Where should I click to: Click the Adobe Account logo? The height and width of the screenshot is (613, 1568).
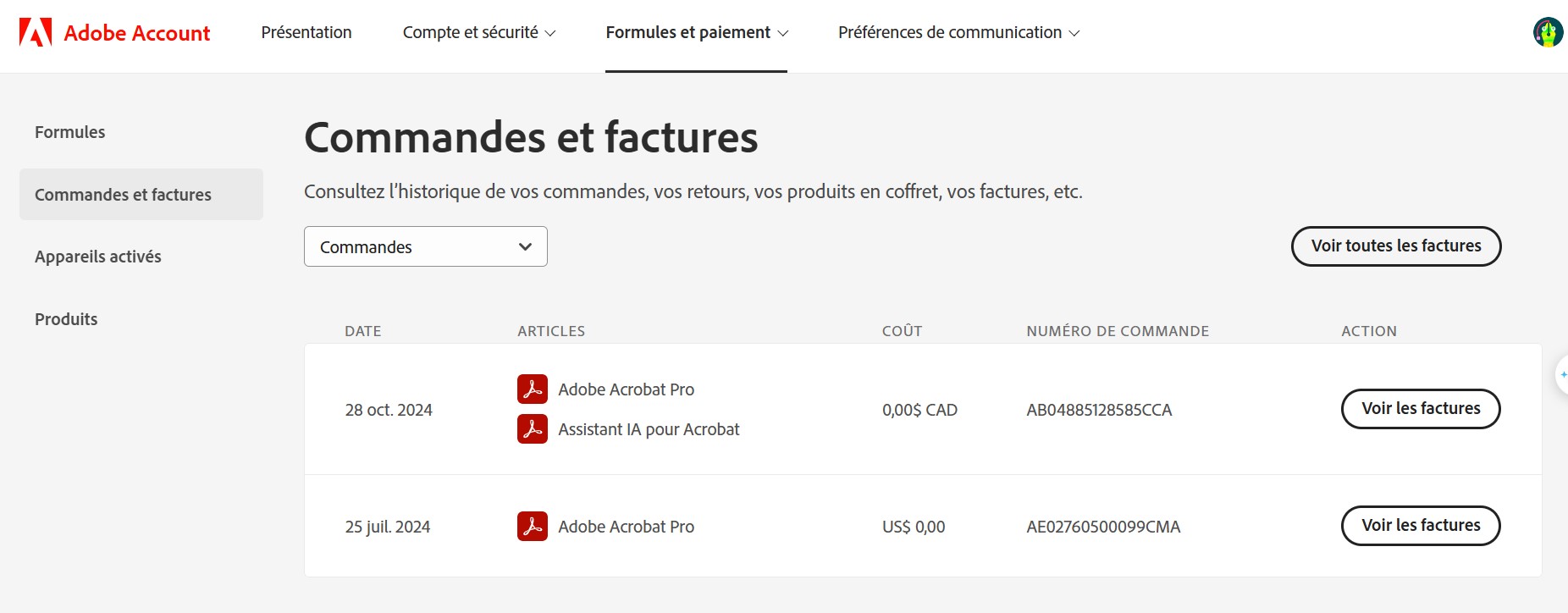[x=116, y=33]
